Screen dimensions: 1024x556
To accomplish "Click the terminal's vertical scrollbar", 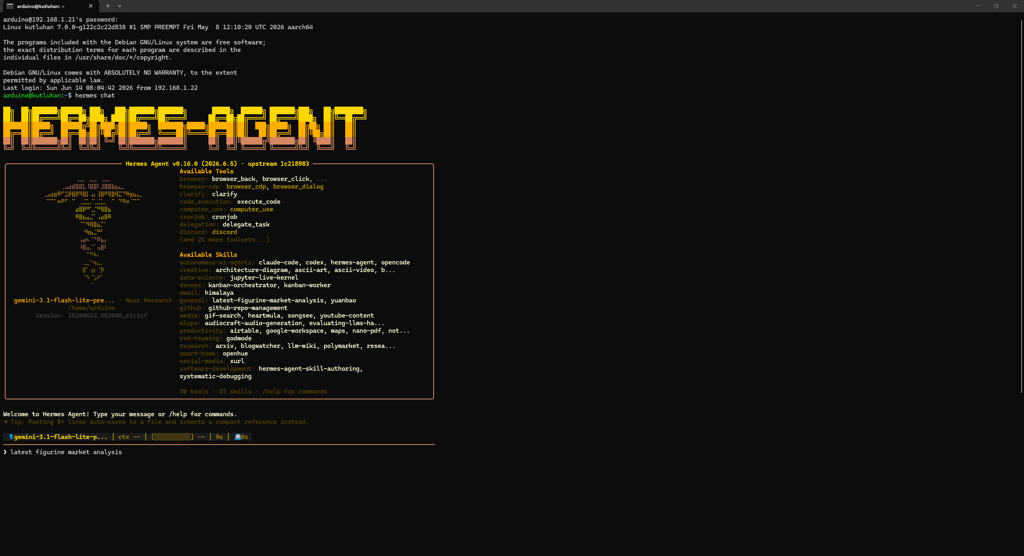I will click(1021, 206).
